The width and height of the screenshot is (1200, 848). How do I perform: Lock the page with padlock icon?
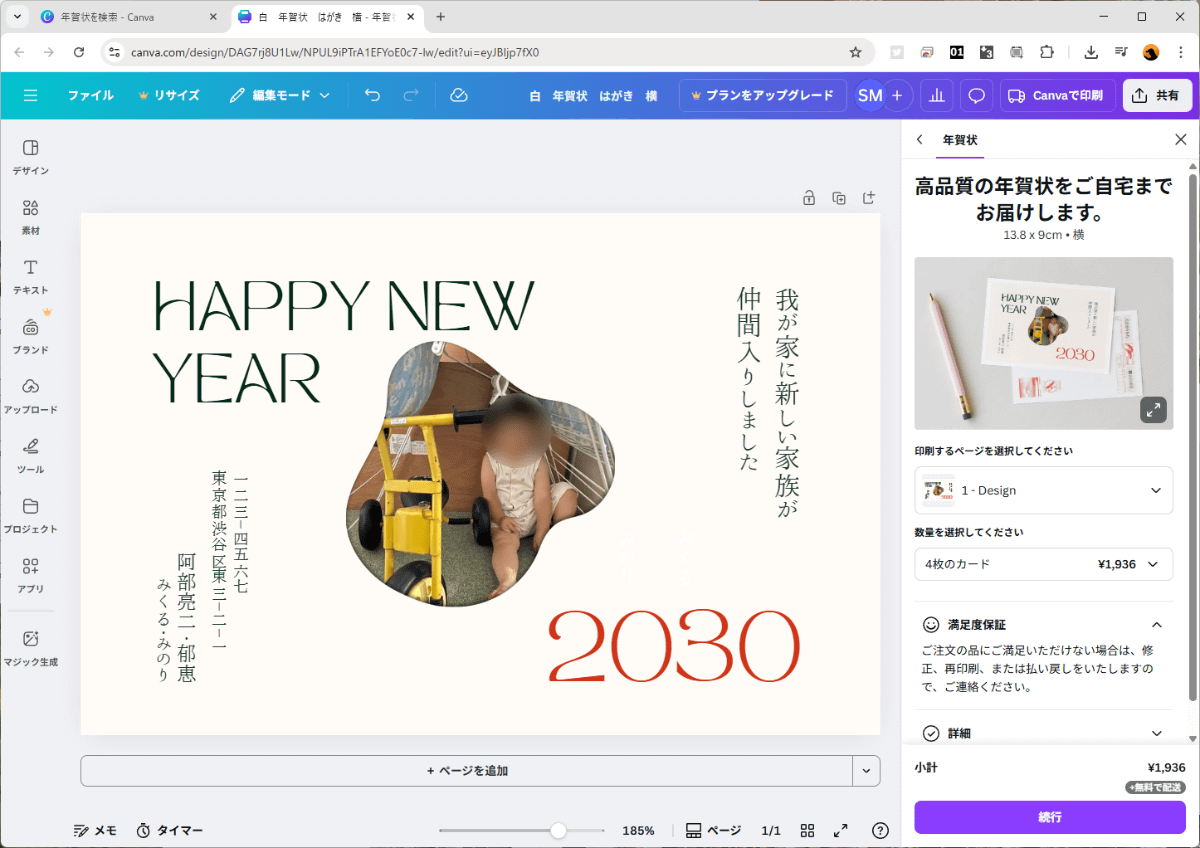point(809,198)
